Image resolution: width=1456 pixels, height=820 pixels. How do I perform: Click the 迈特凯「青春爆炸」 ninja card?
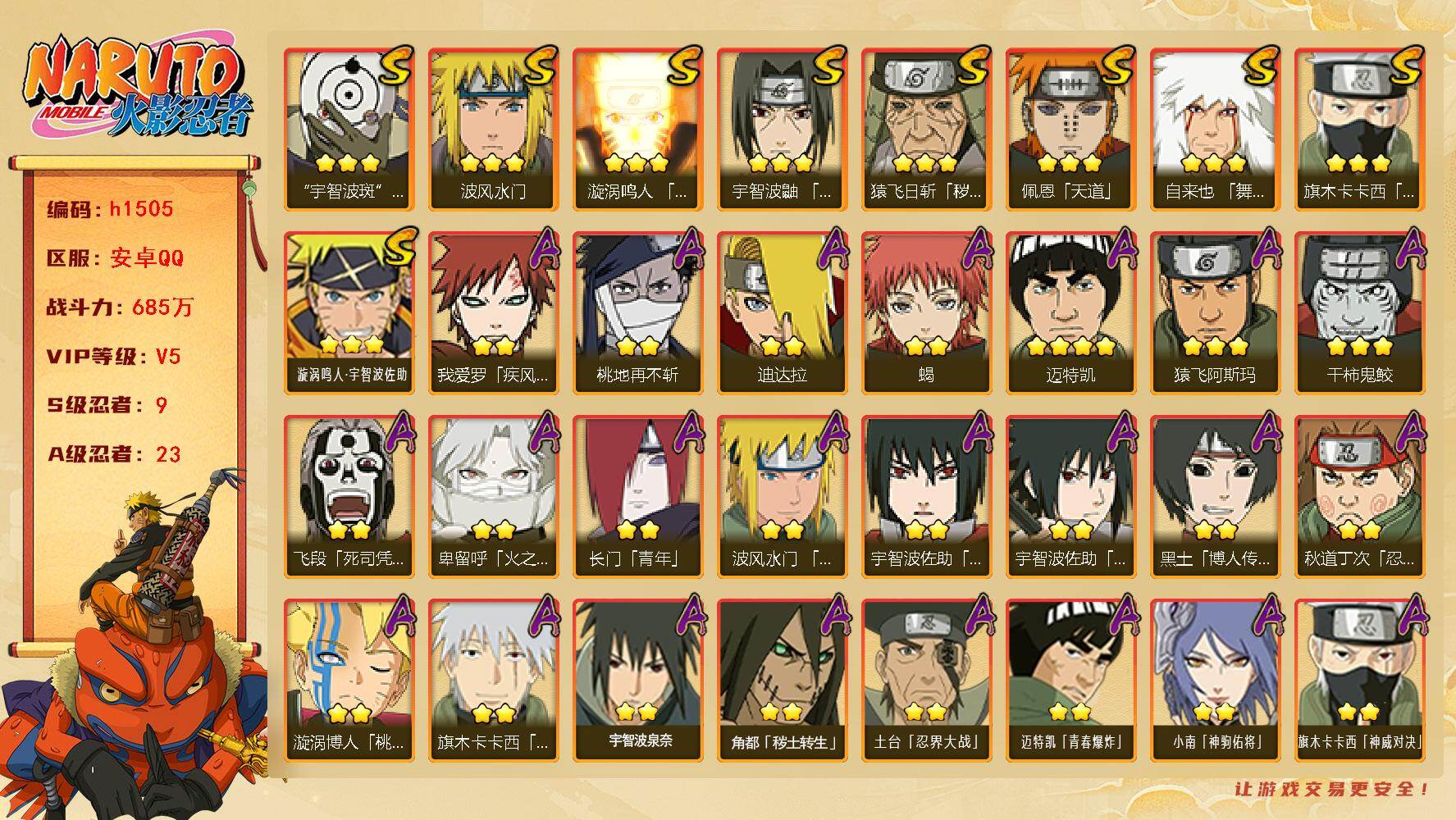(x=1071, y=681)
